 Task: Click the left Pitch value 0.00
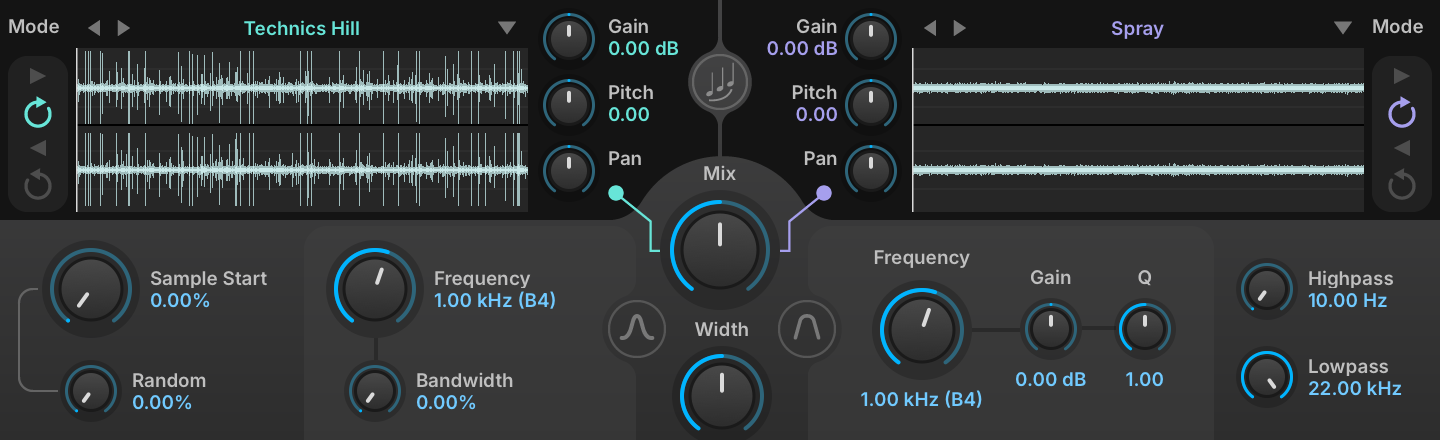coord(629,114)
